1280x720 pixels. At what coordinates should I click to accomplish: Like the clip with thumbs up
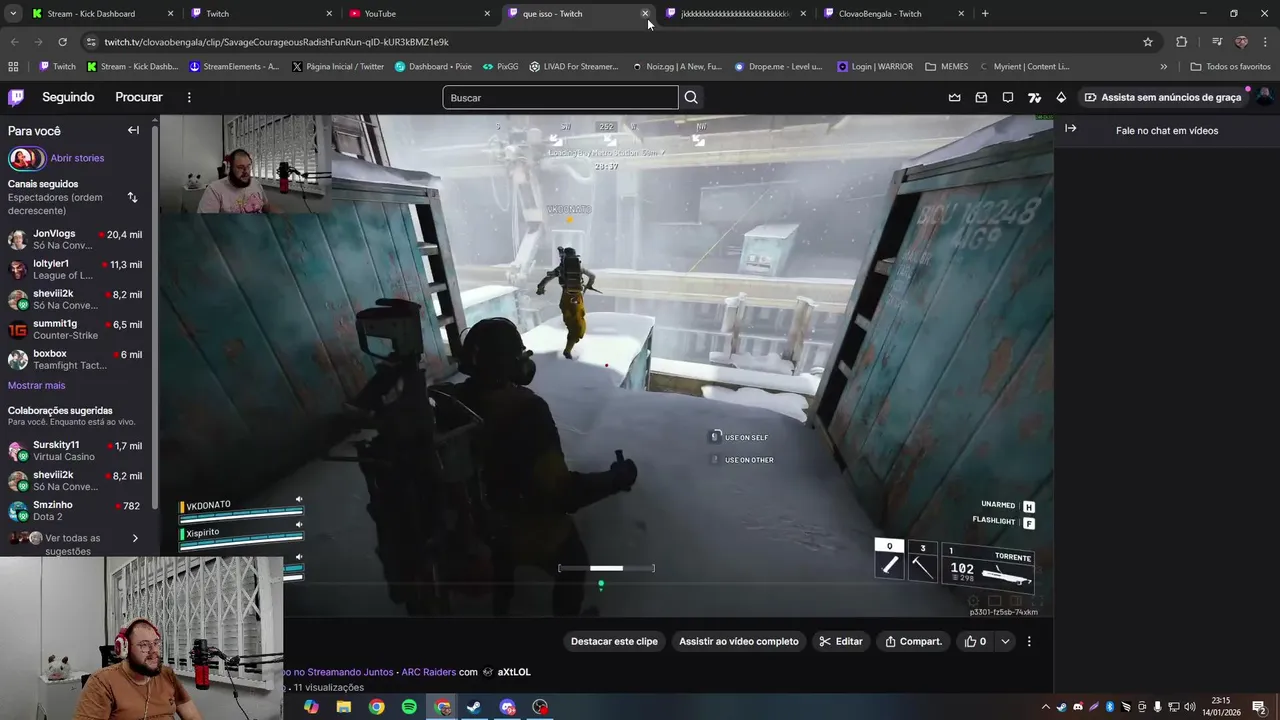click(x=975, y=641)
